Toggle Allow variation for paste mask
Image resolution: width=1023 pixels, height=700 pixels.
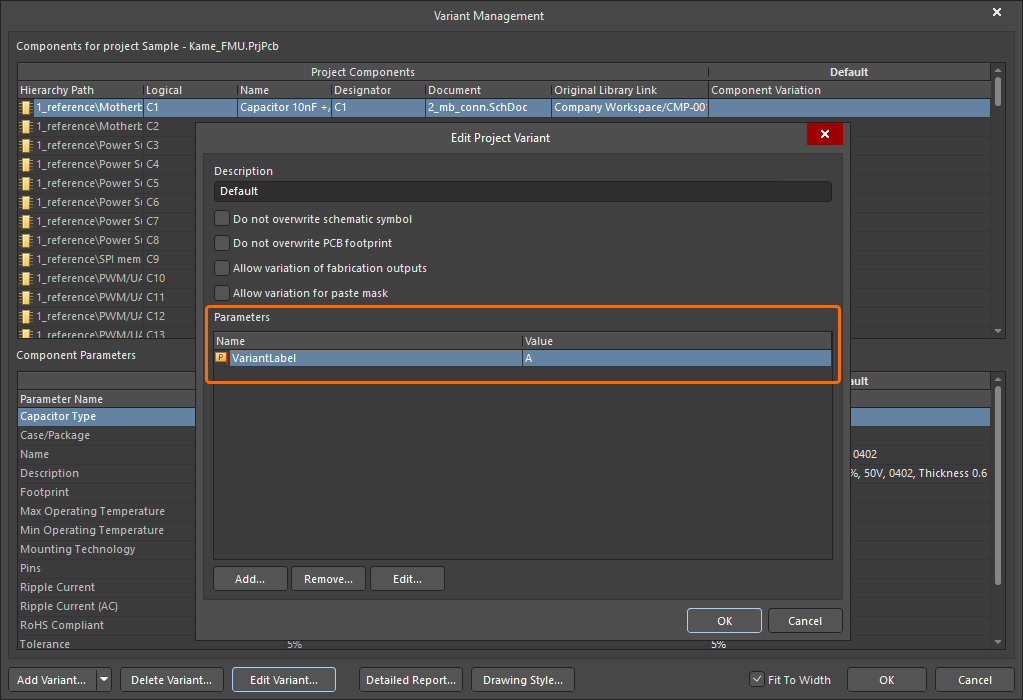coord(222,293)
